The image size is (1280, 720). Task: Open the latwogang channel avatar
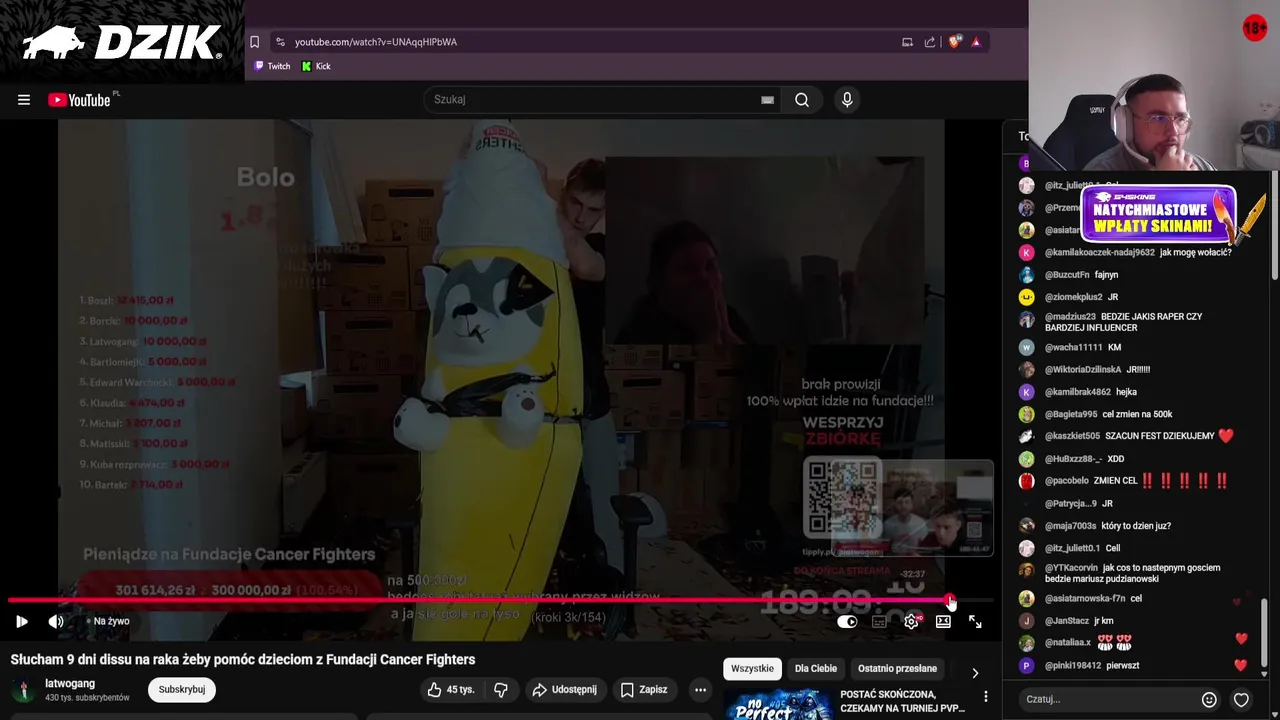tap(23, 690)
